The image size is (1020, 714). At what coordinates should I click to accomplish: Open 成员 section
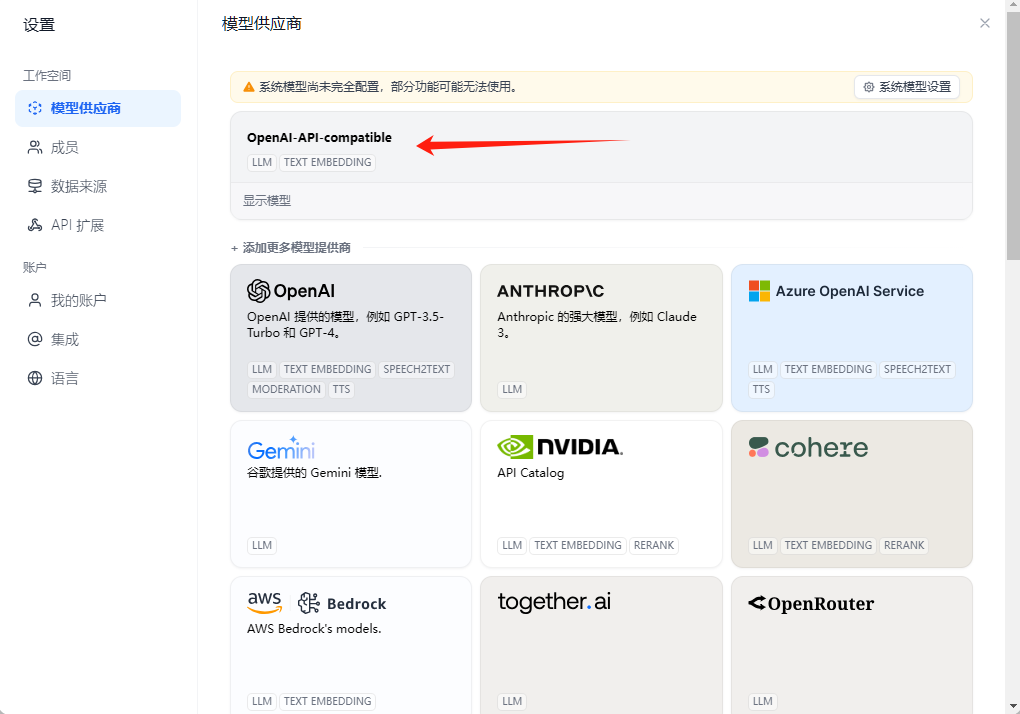coord(98,148)
